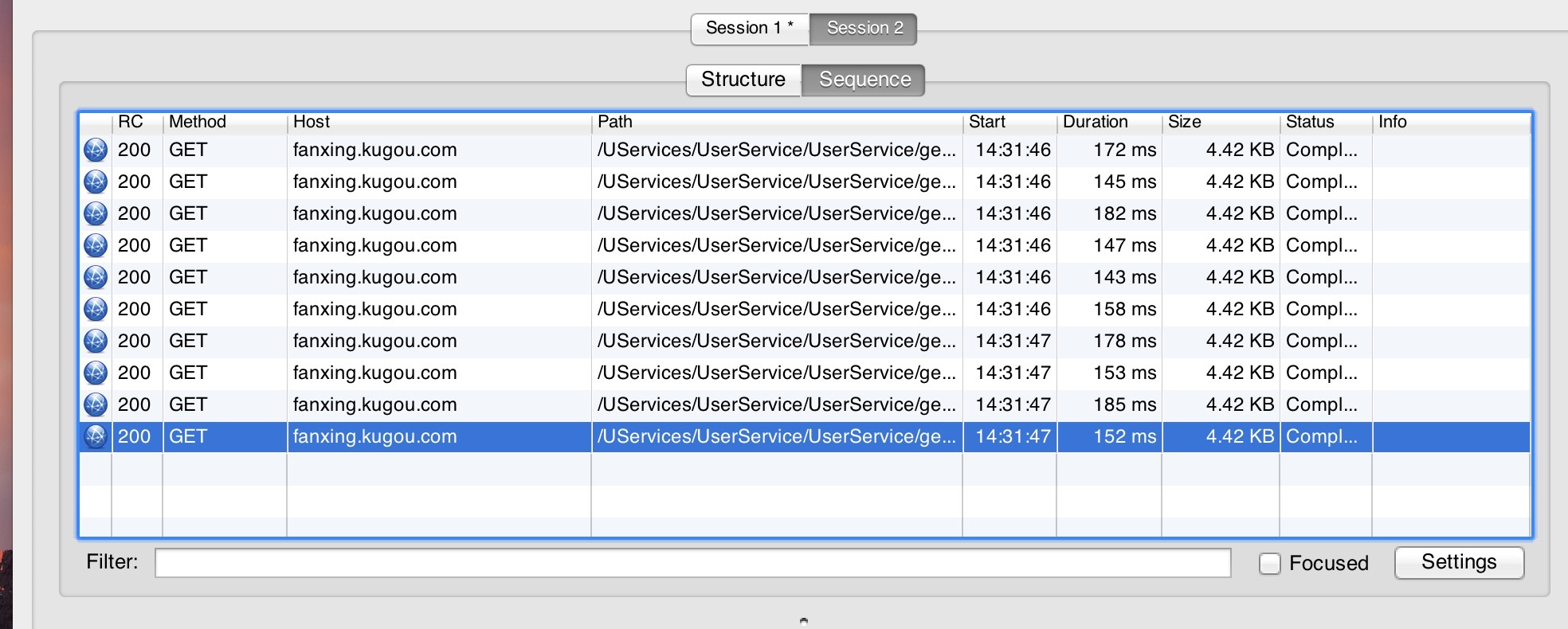
Task: Sort by the Size column header
Action: tap(1221, 122)
